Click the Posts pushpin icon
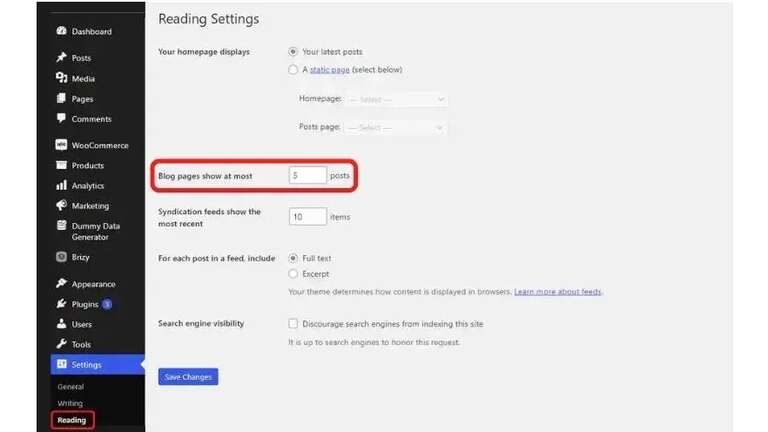Screen dimensions: 768x432 pyautogui.click(x=61, y=57)
